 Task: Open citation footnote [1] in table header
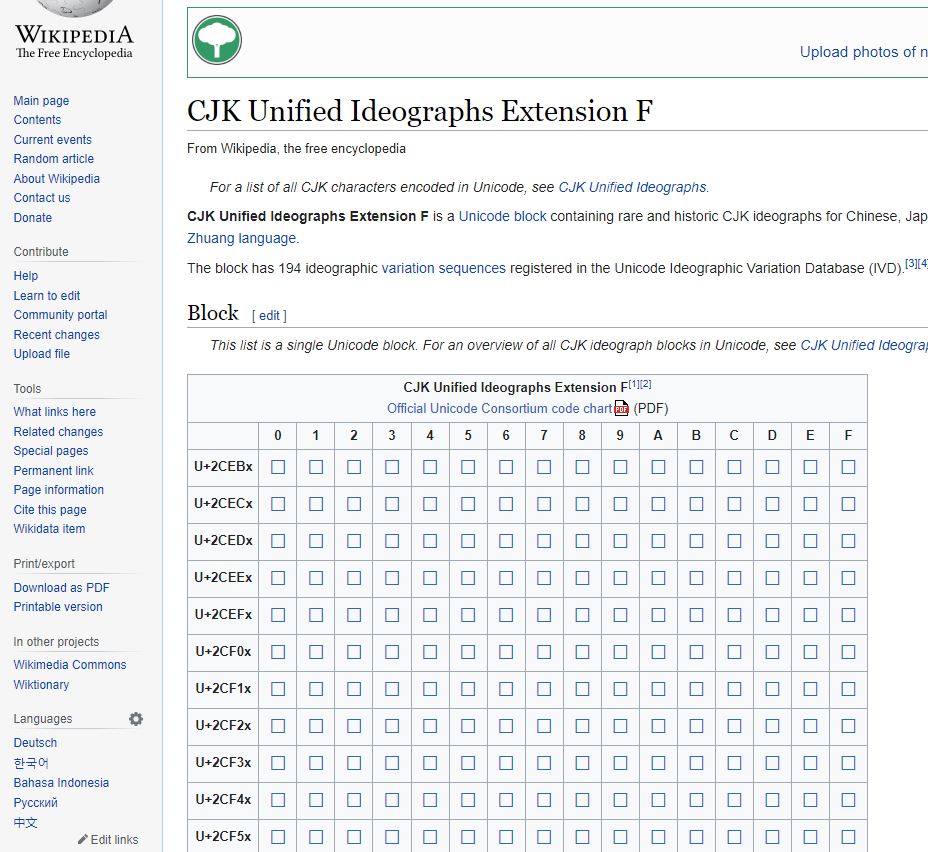pos(634,384)
